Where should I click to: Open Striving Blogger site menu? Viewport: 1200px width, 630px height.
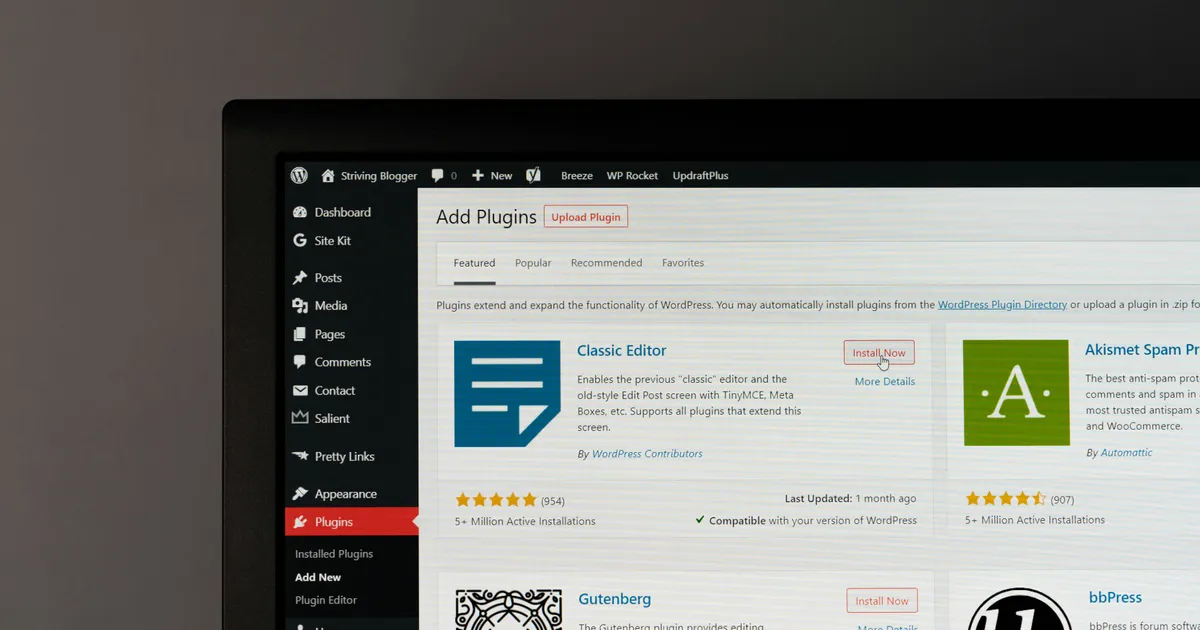[x=378, y=176]
